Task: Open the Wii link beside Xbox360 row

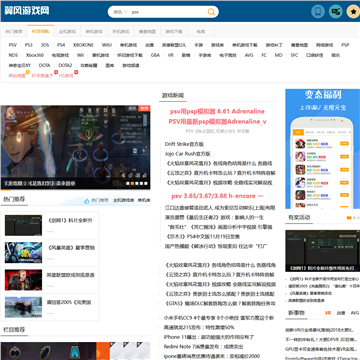Action: coord(80,55)
